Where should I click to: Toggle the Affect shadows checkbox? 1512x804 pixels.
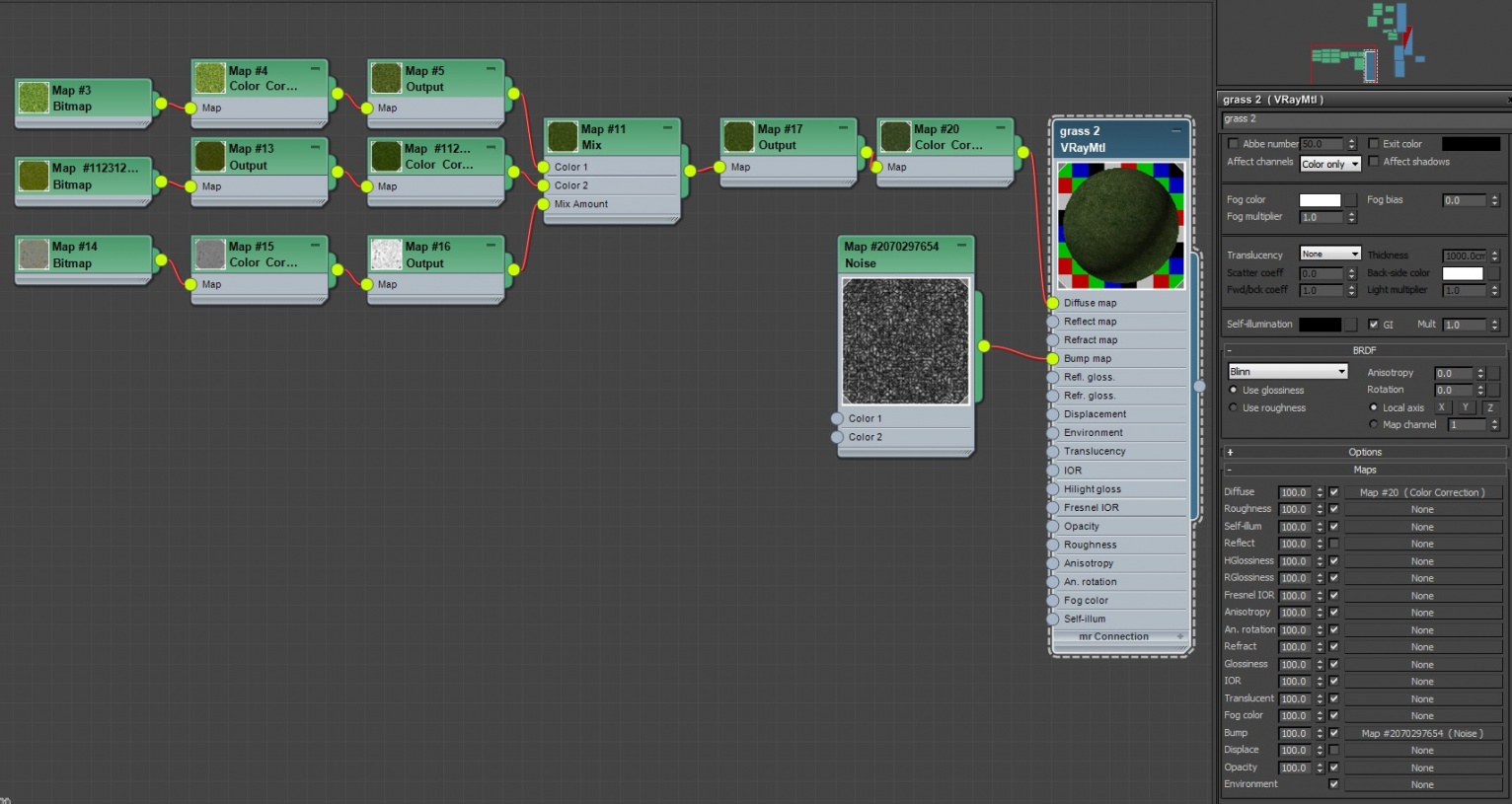(1373, 162)
